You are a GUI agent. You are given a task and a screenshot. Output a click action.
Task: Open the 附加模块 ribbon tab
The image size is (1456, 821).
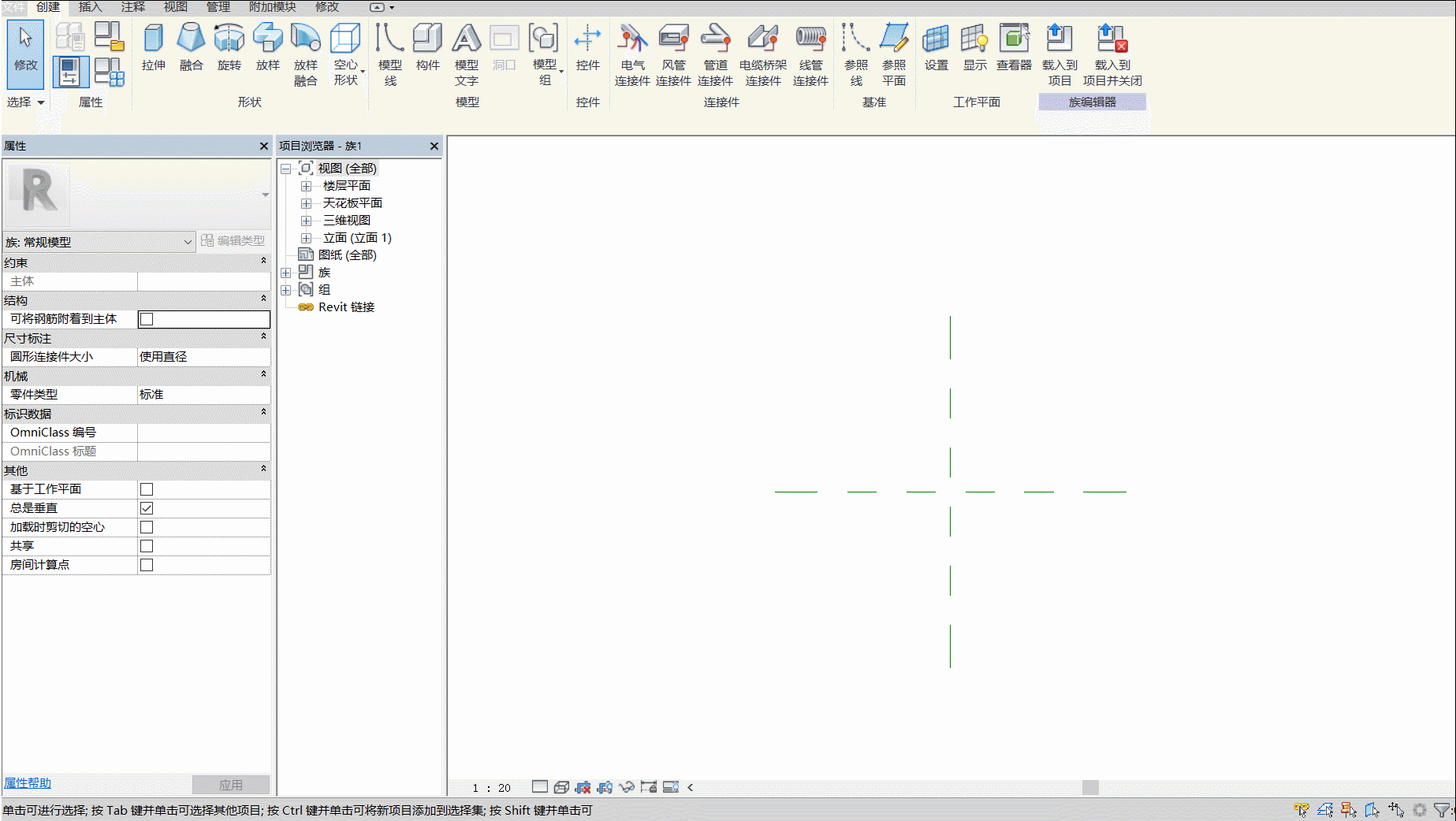coord(272,7)
